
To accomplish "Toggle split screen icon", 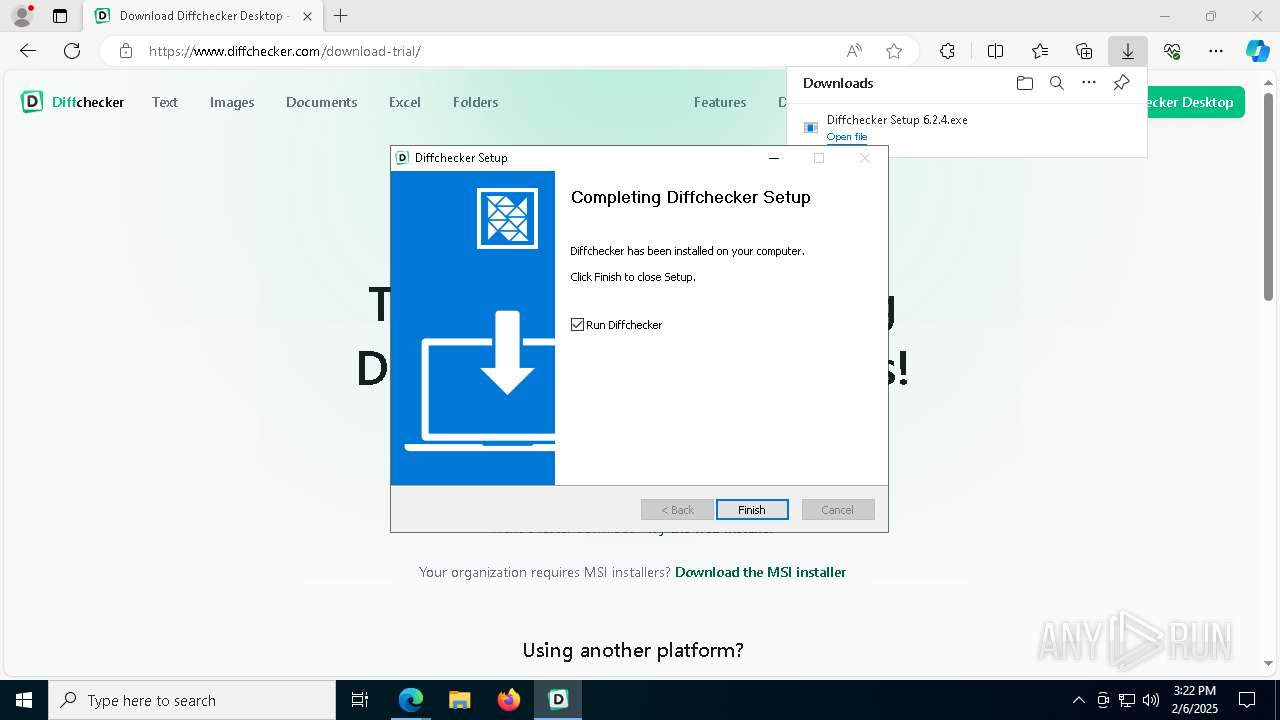I will 995,51.
